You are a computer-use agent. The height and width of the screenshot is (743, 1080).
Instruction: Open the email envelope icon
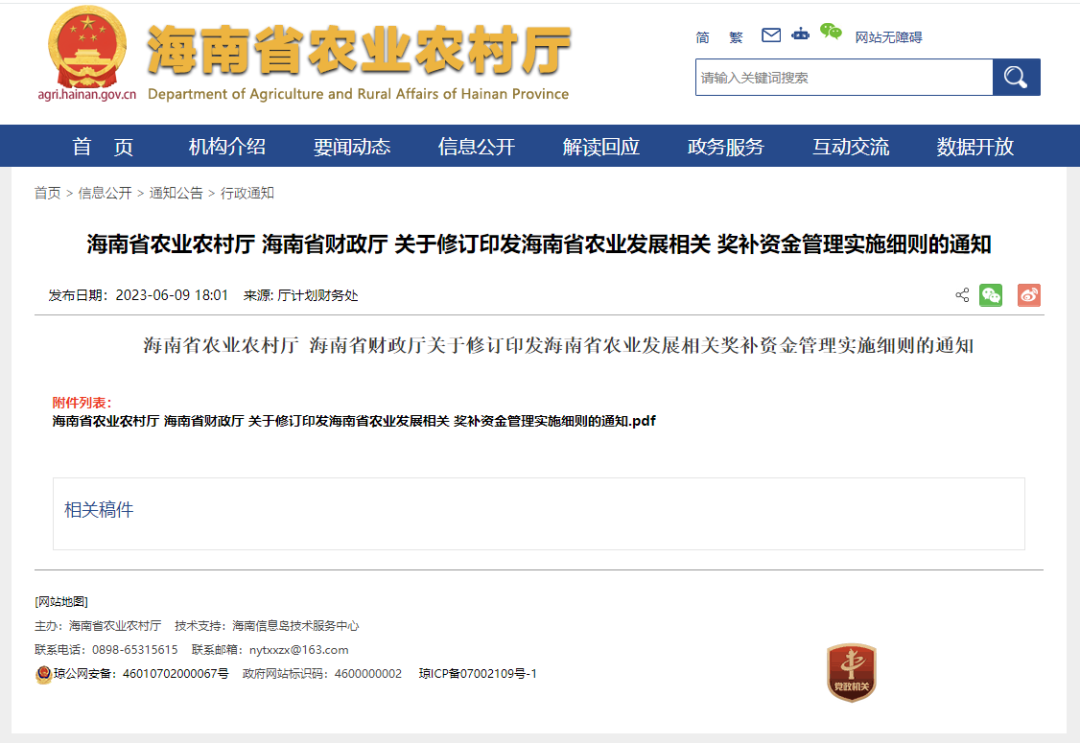[771, 35]
